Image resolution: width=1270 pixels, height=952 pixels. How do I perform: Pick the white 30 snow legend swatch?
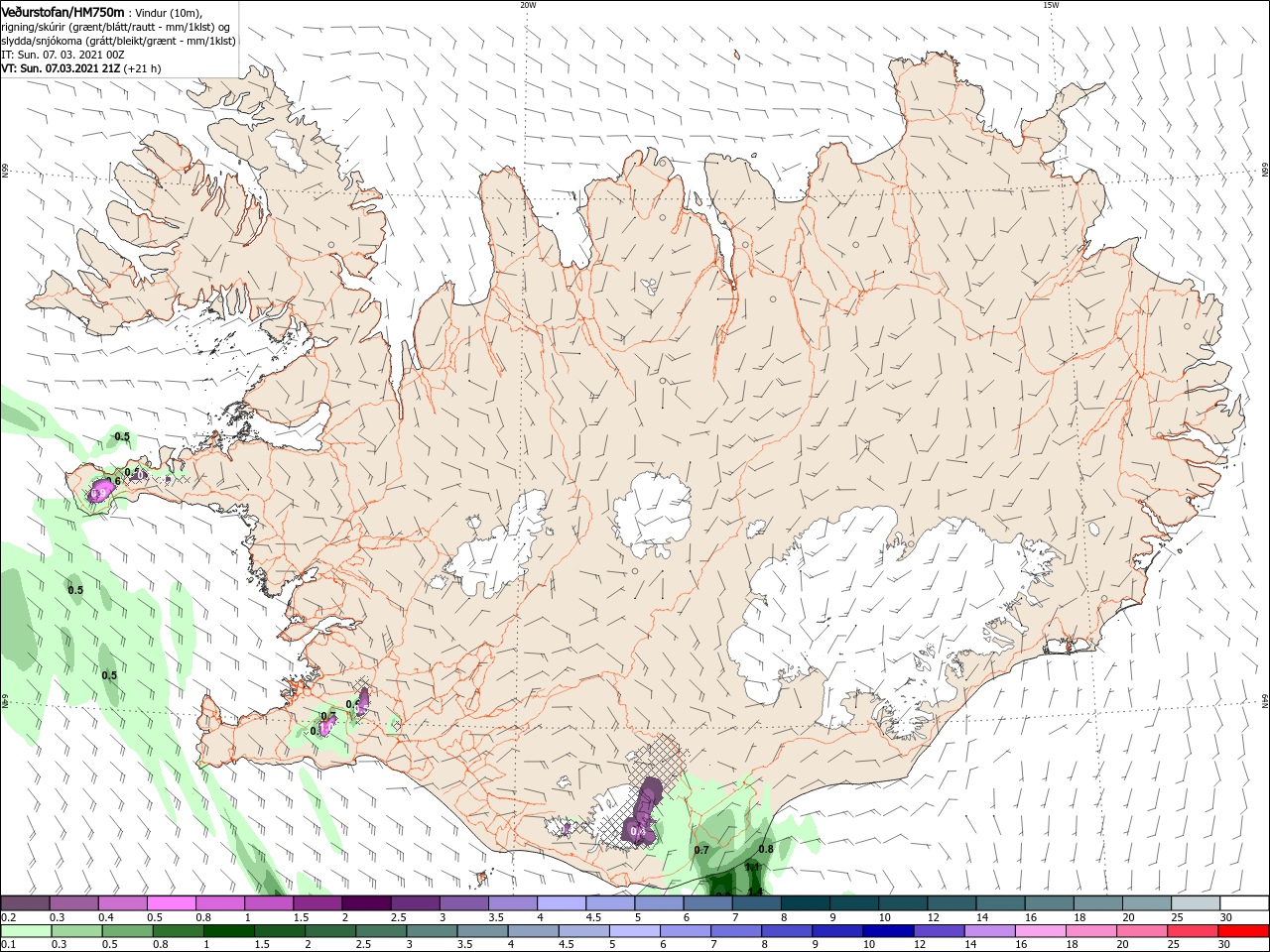pos(1243,903)
